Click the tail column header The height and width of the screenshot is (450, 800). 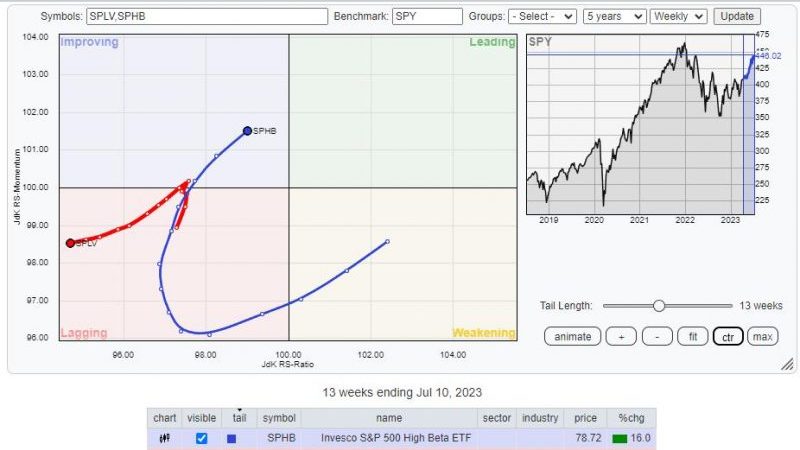(239, 418)
